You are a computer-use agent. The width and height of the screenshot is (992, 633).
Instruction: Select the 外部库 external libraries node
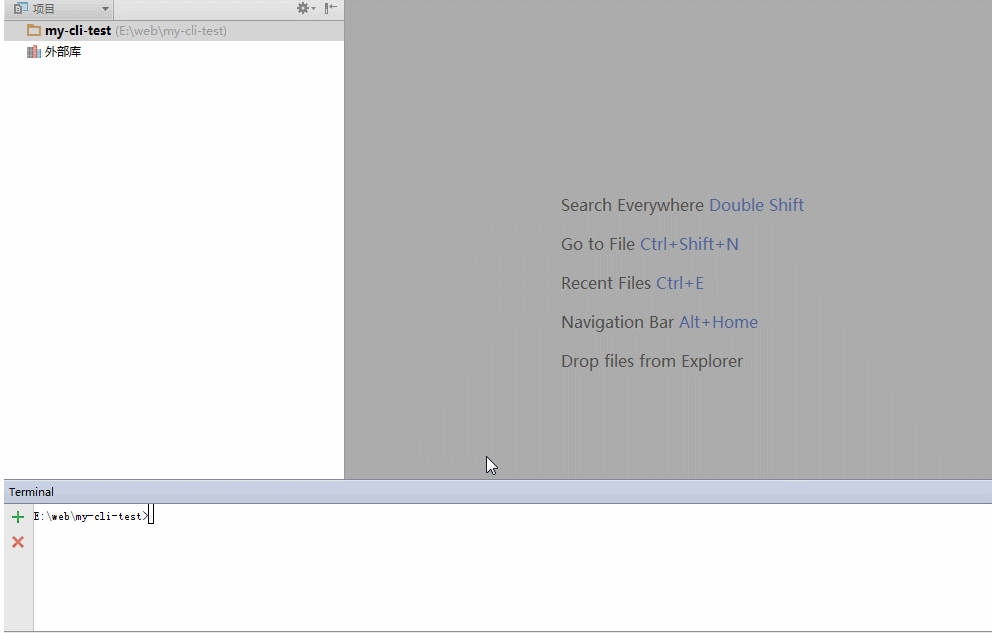pos(62,52)
